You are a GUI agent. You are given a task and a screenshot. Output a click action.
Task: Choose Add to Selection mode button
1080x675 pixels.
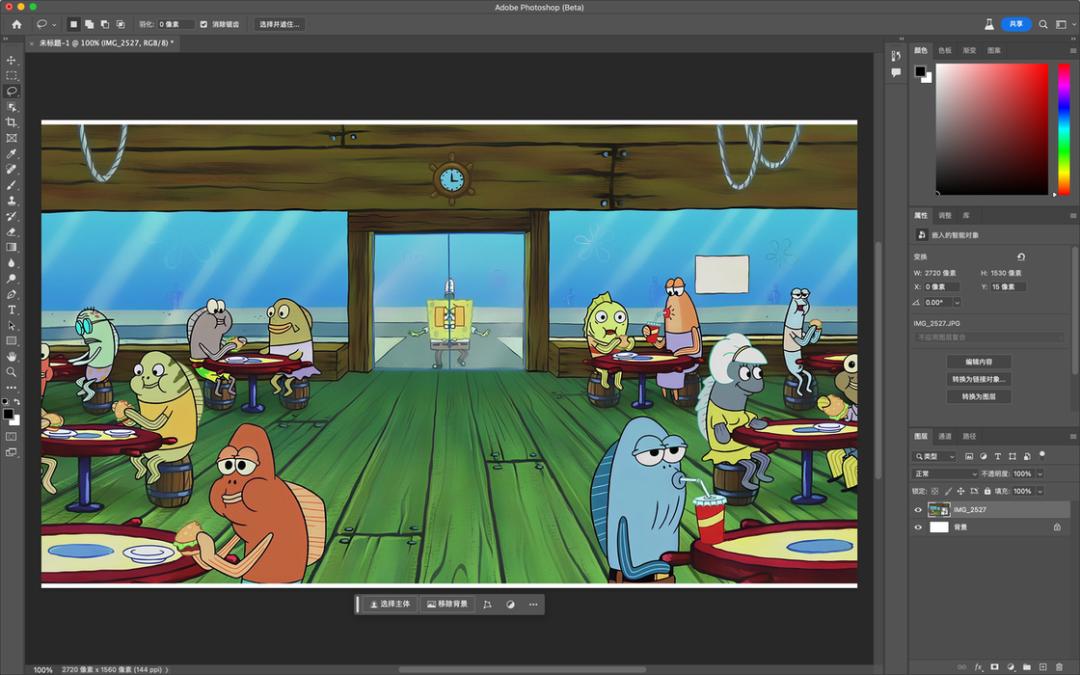tap(89, 24)
